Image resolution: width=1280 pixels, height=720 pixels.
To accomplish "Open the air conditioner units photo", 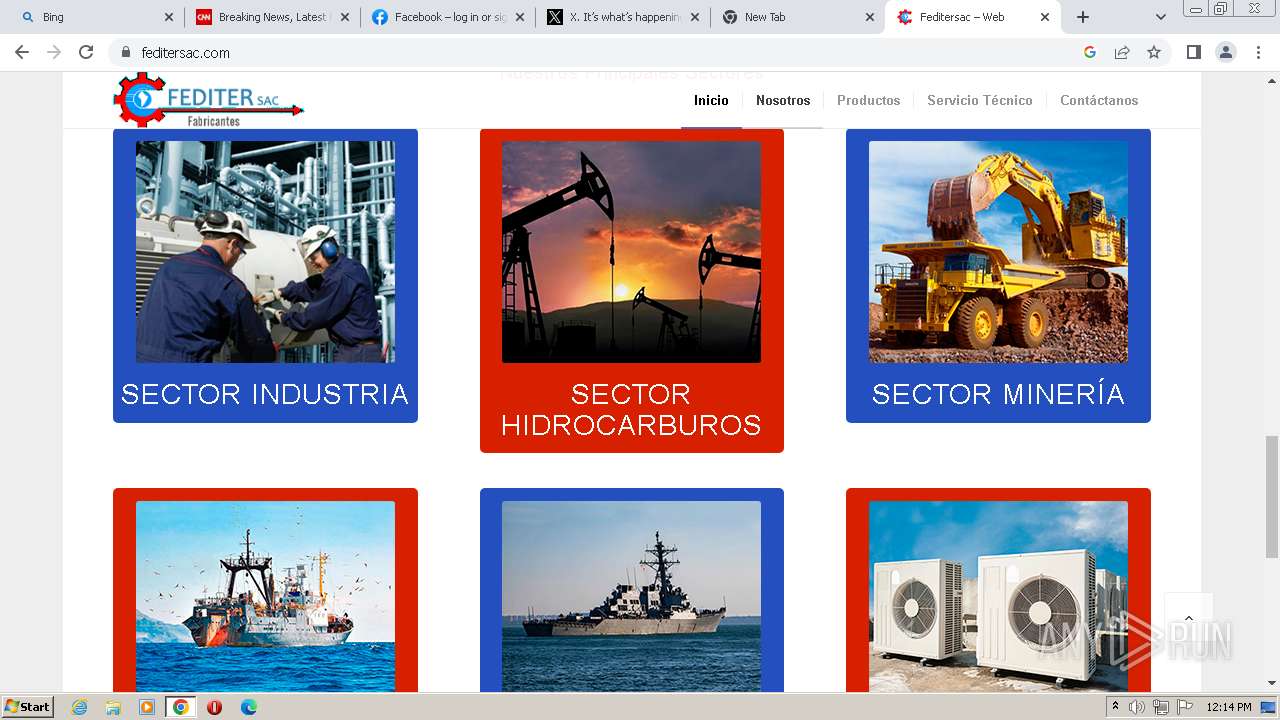I will (998, 596).
